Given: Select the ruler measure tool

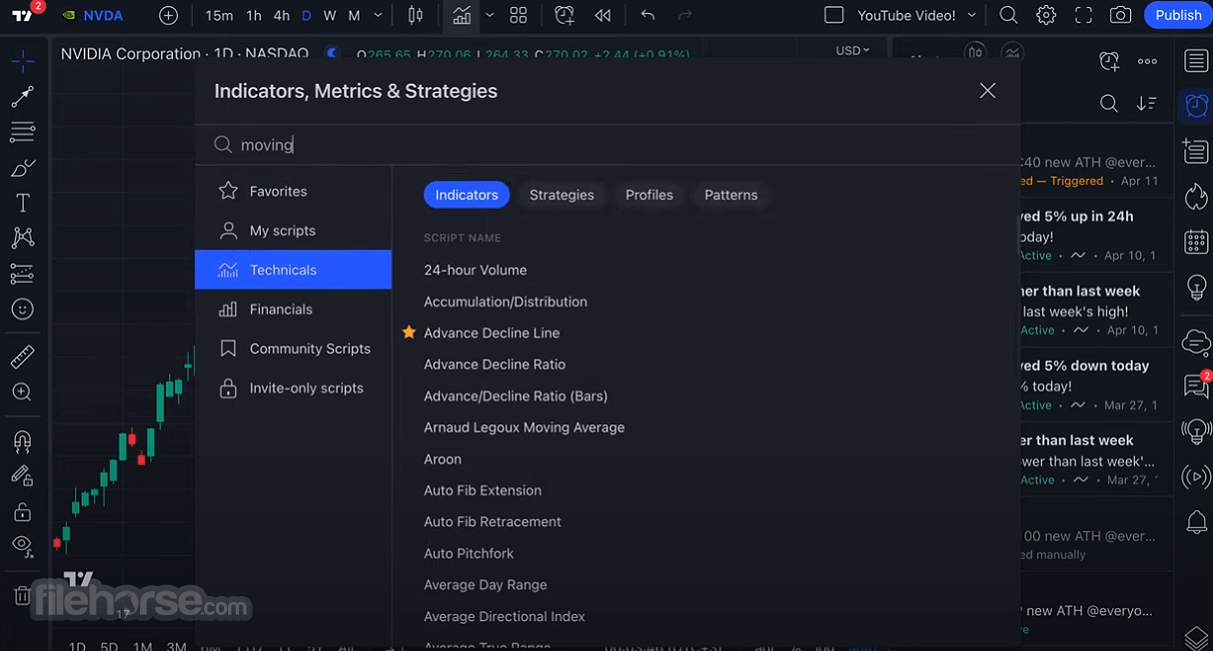Looking at the screenshot, I should (x=22, y=356).
